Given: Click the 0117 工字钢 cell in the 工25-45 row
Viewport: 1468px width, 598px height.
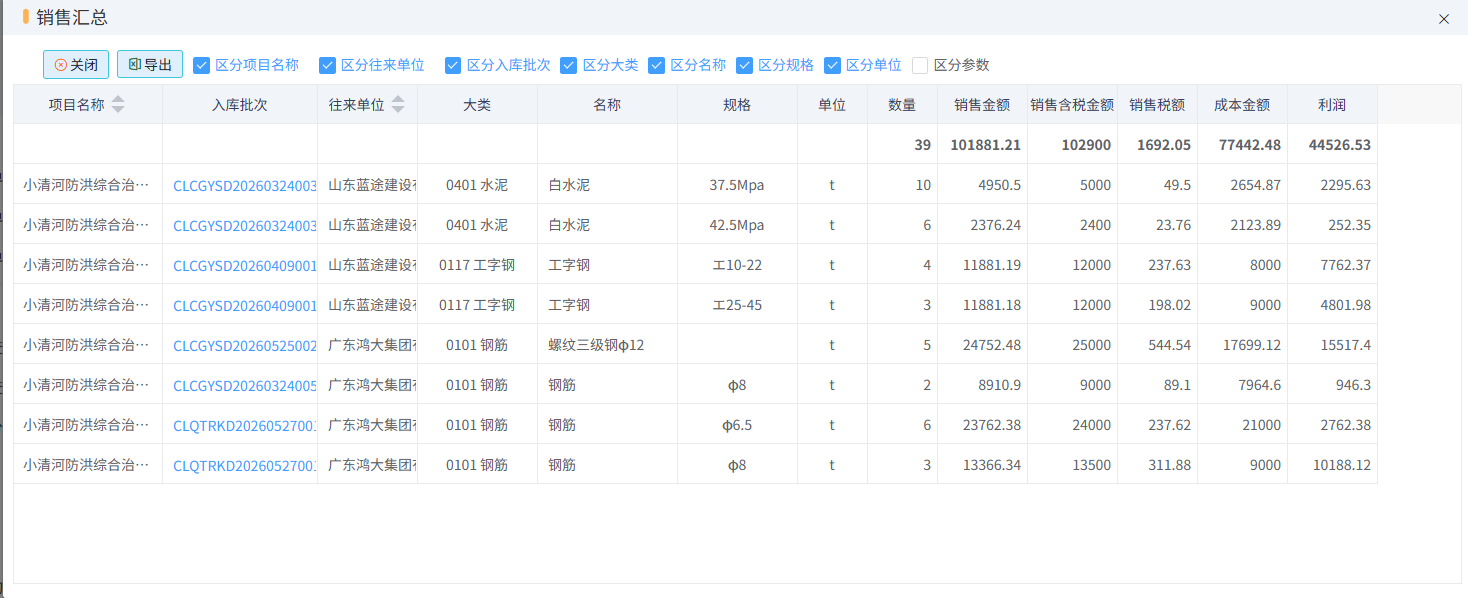Looking at the screenshot, I should pyautogui.click(x=477, y=305).
